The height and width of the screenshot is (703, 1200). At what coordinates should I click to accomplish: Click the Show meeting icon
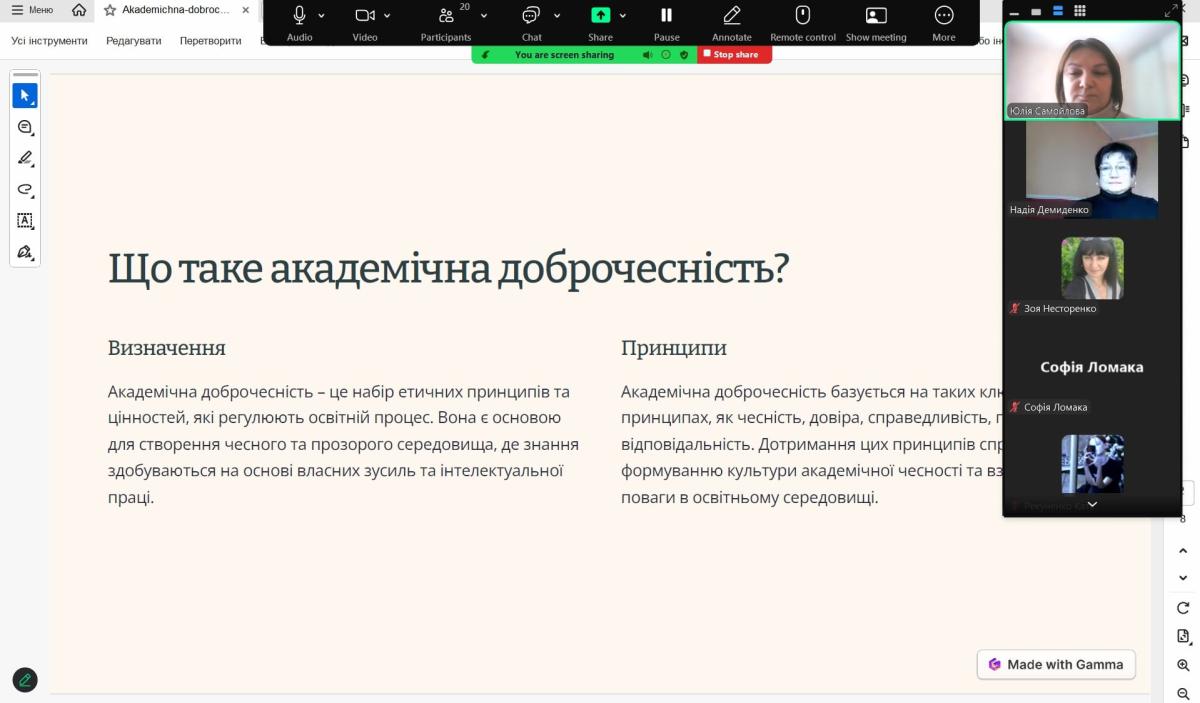click(x=875, y=16)
